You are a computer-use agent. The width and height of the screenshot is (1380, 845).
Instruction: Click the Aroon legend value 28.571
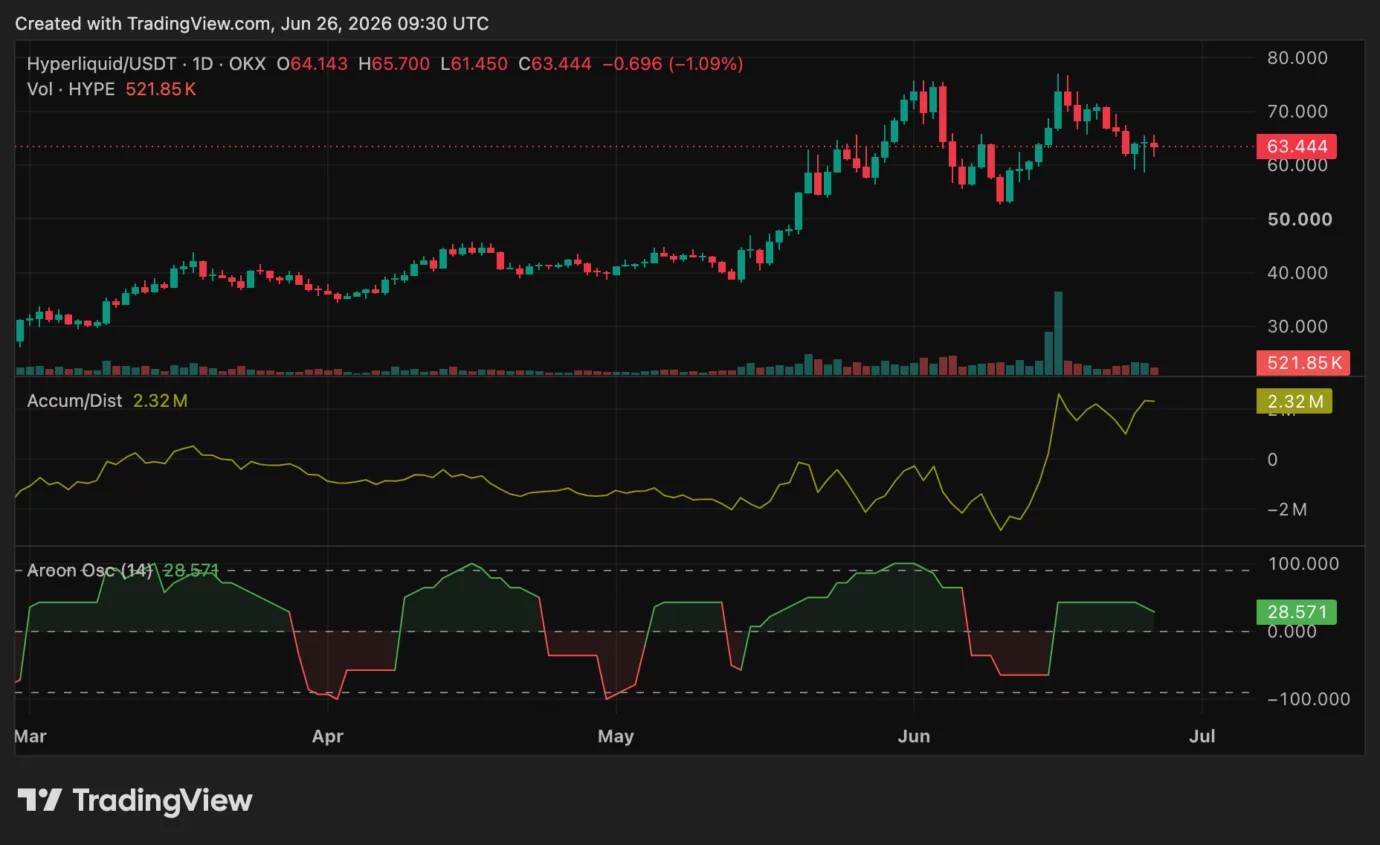click(x=190, y=571)
